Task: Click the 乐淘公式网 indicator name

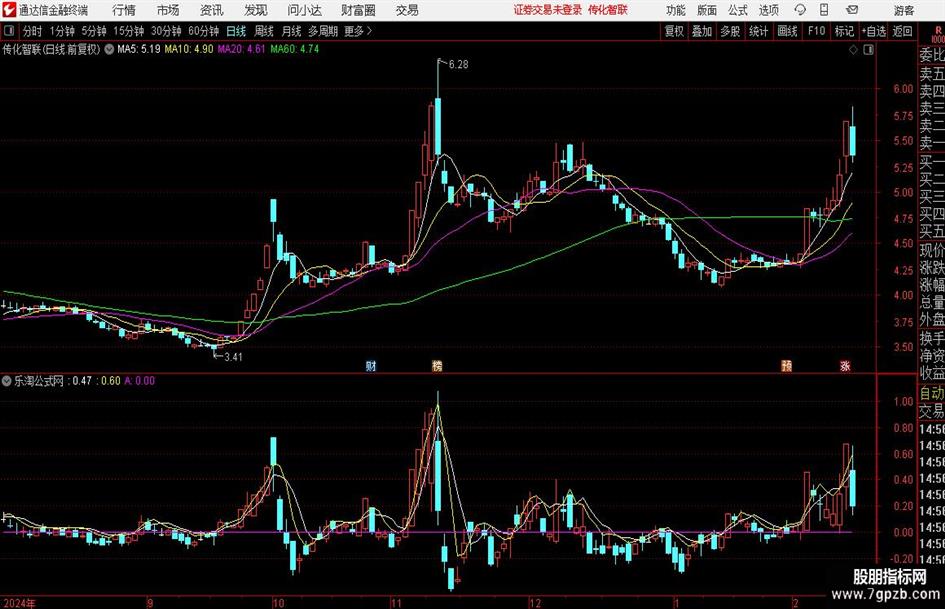Action: coord(39,381)
